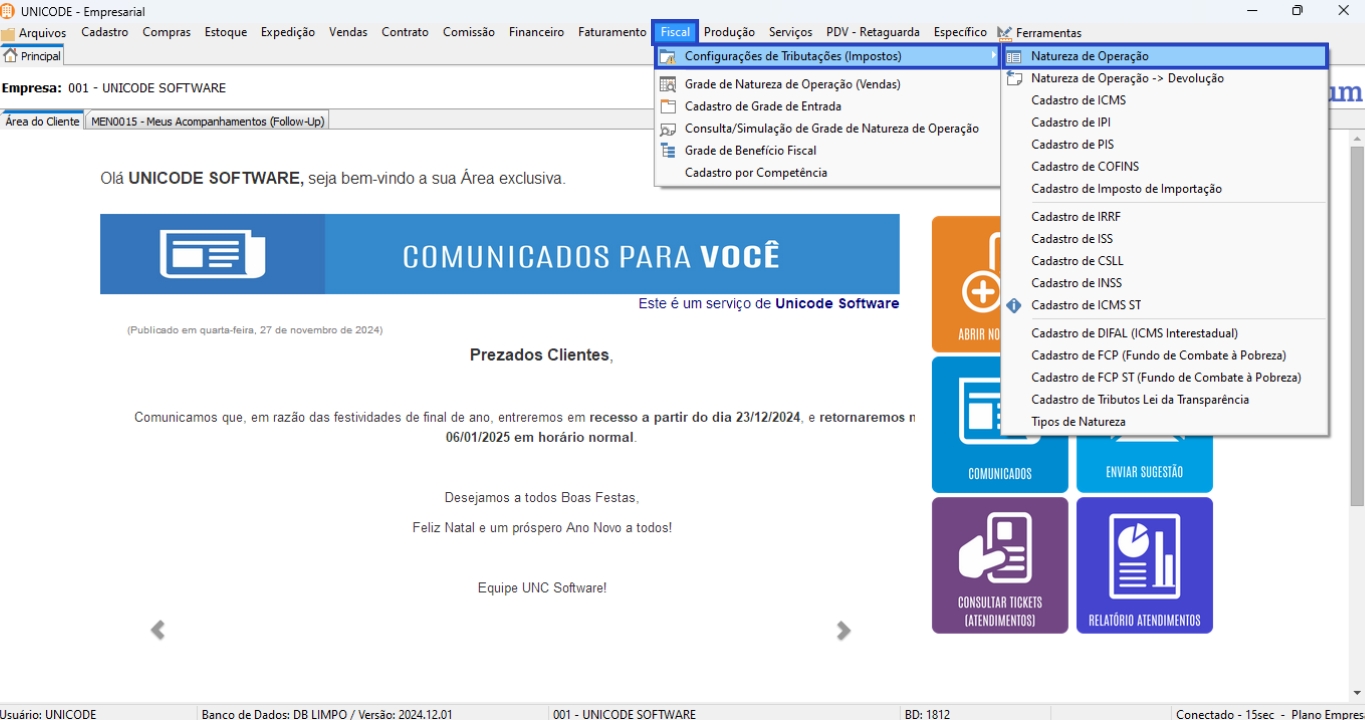This screenshot has height=720, width=1365.
Task: Open Consultar Tickets (Atendimentos) purple tile
Action: click(x=999, y=565)
